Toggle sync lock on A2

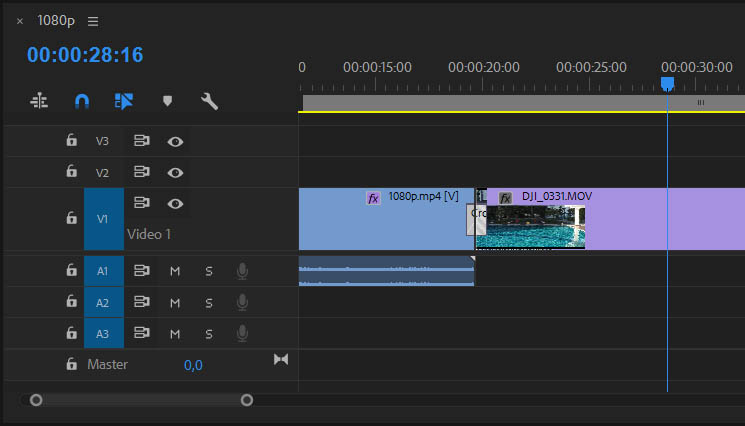(x=142, y=302)
